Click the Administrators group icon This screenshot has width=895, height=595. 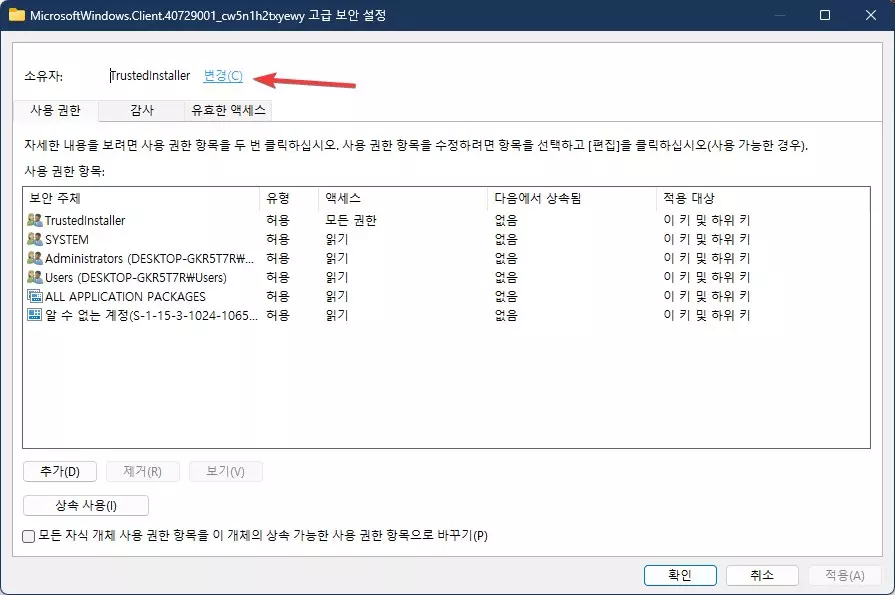(35, 258)
